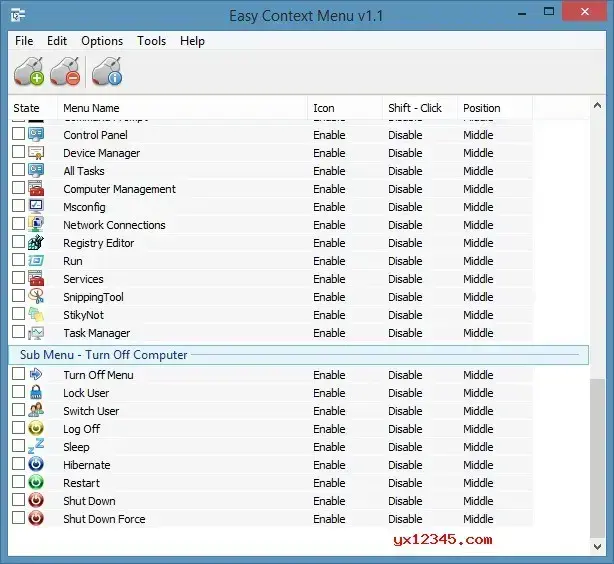Click the Disable shift-click value for Services
The width and height of the screenshot is (614, 564).
(405, 279)
